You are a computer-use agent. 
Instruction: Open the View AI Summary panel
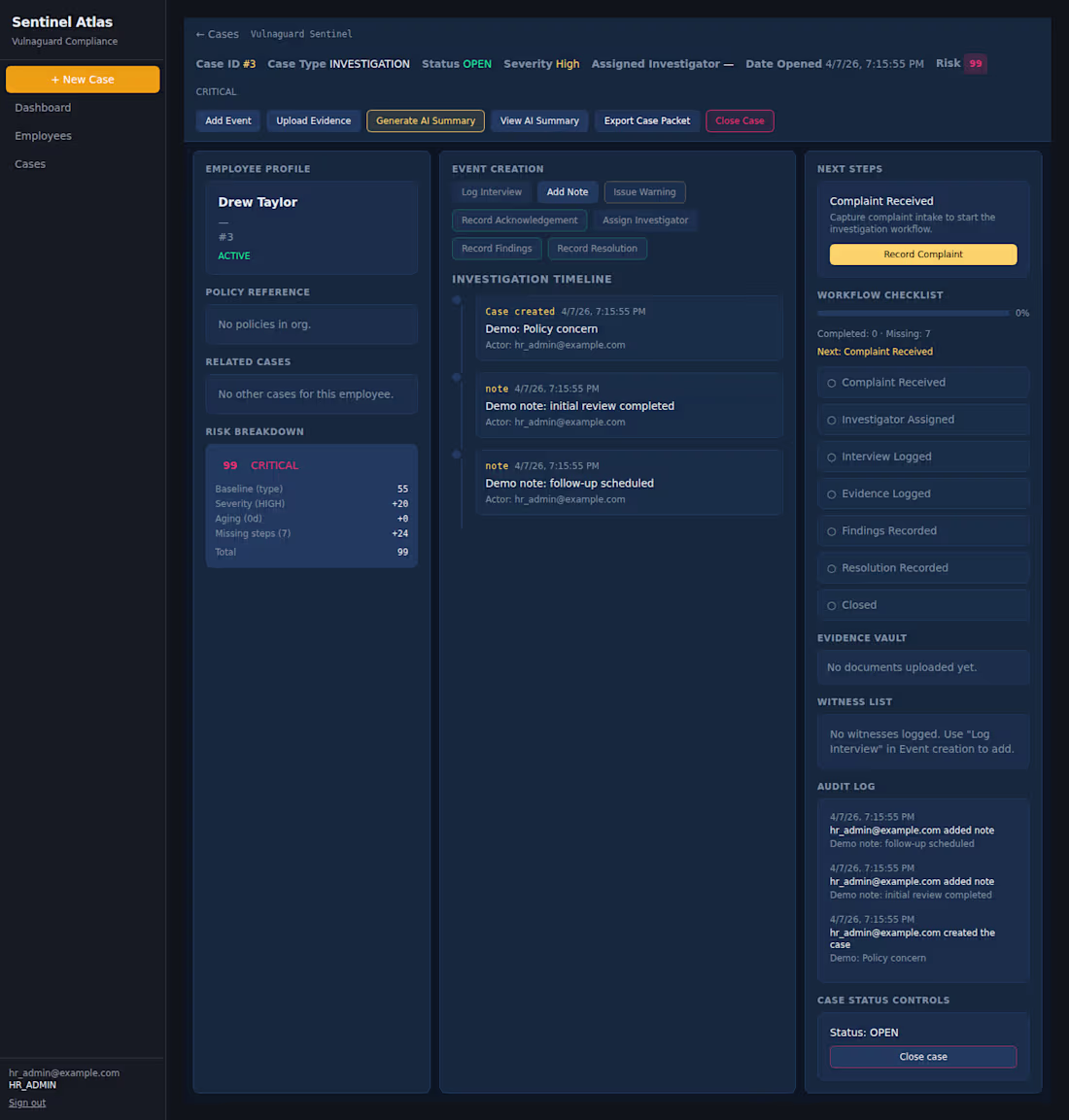[538, 120]
